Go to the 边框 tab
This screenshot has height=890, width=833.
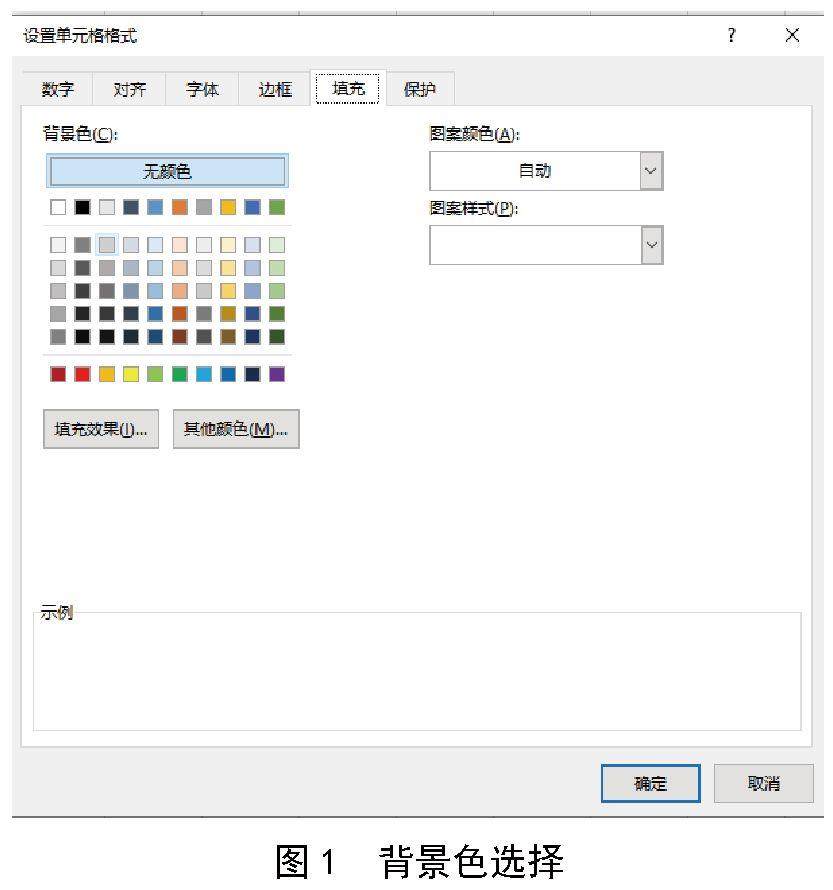coord(275,90)
